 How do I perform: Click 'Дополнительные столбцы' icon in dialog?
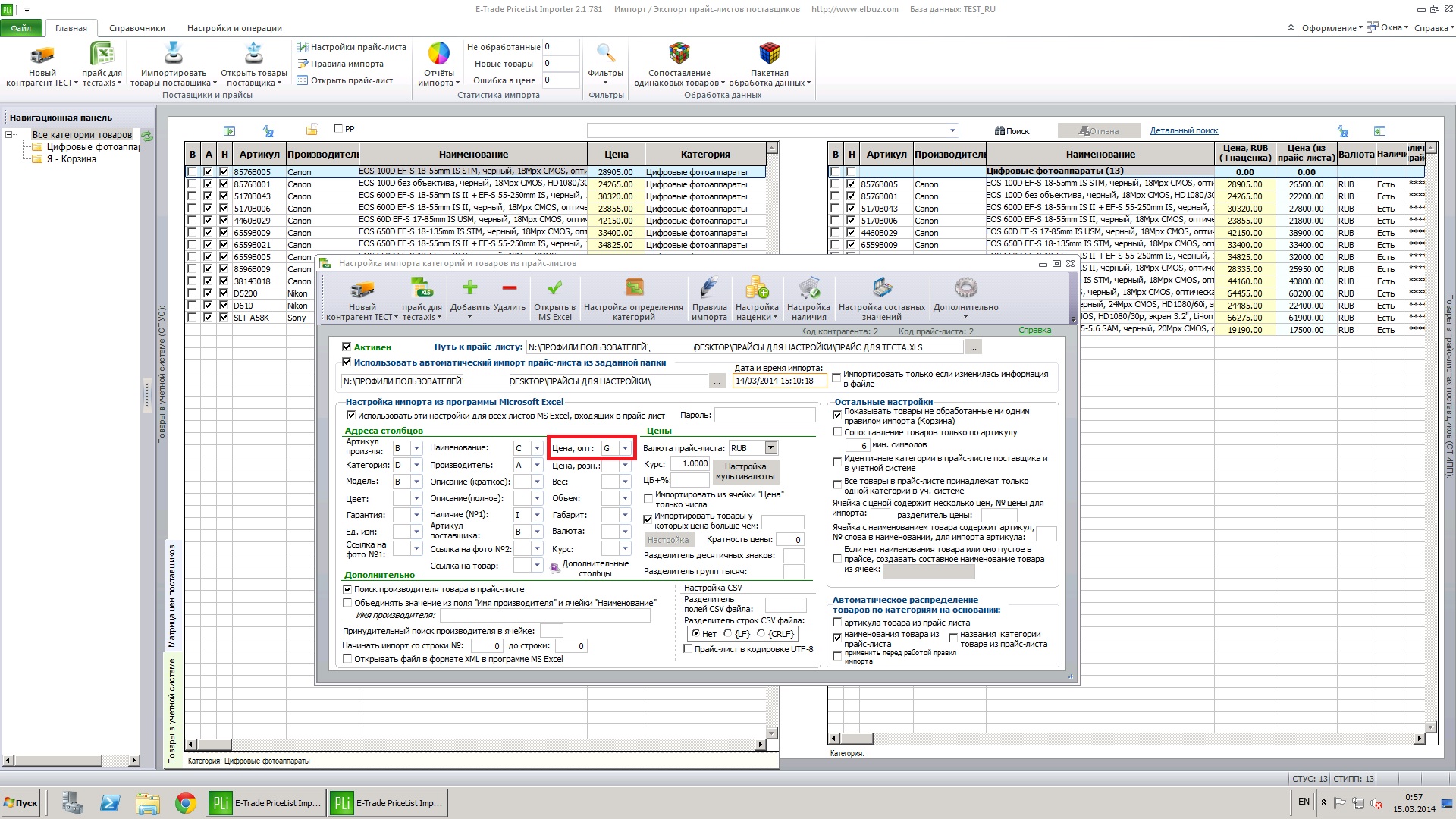[555, 567]
